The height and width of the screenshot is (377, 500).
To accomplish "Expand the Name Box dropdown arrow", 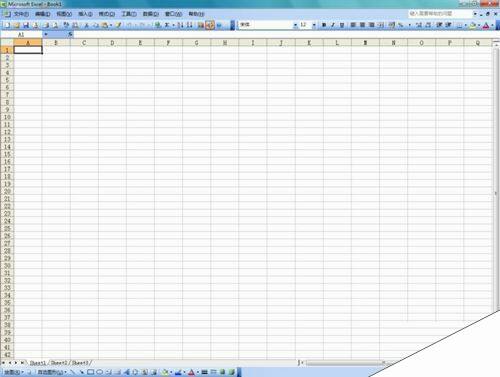I will tap(46, 34).
